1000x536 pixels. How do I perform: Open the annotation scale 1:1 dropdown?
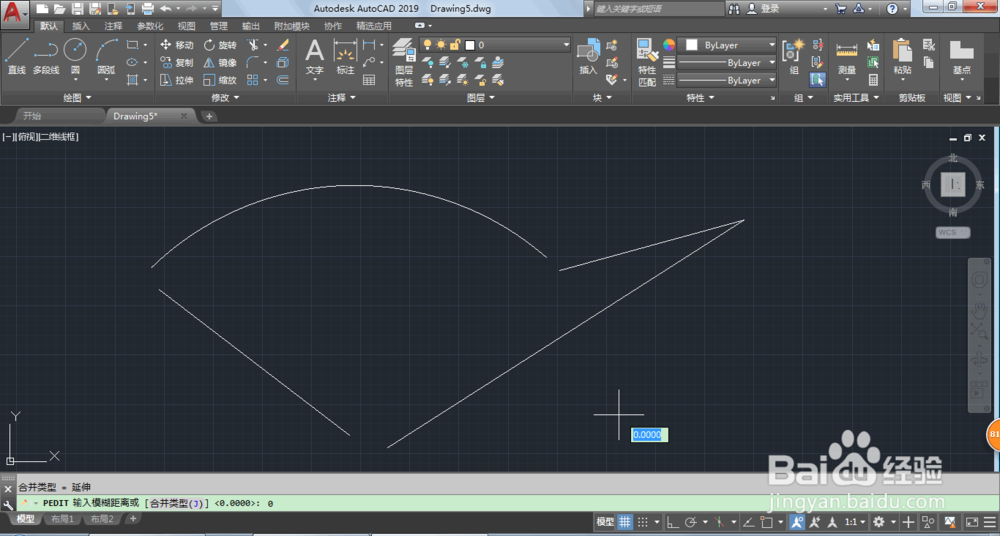[856, 521]
